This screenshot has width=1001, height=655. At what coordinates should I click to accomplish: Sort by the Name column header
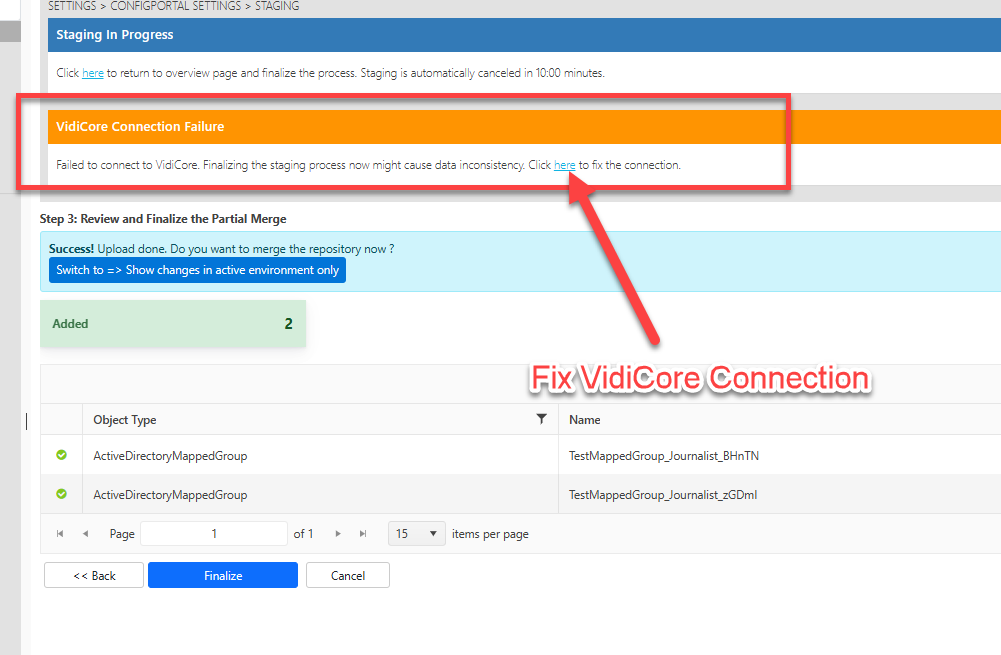tap(585, 420)
